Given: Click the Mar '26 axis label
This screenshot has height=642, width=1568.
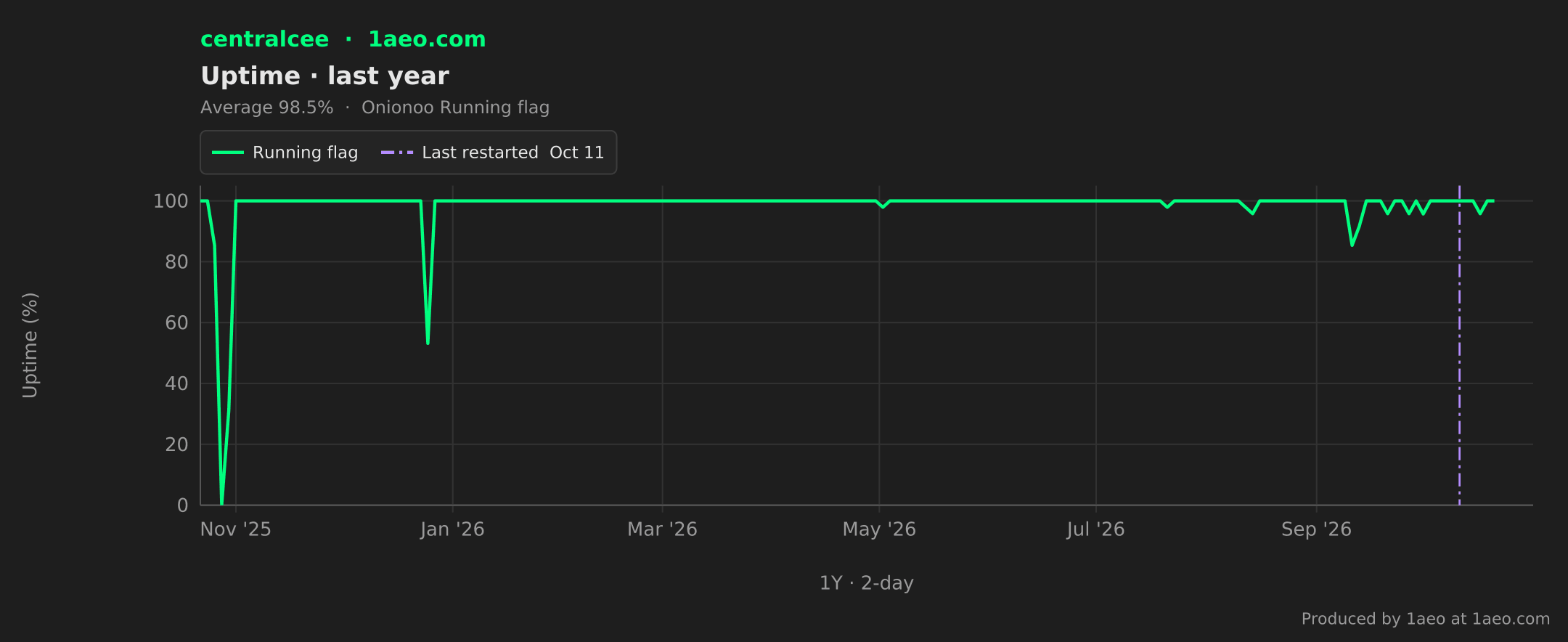Looking at the screenshot, I should pos(662,529).
